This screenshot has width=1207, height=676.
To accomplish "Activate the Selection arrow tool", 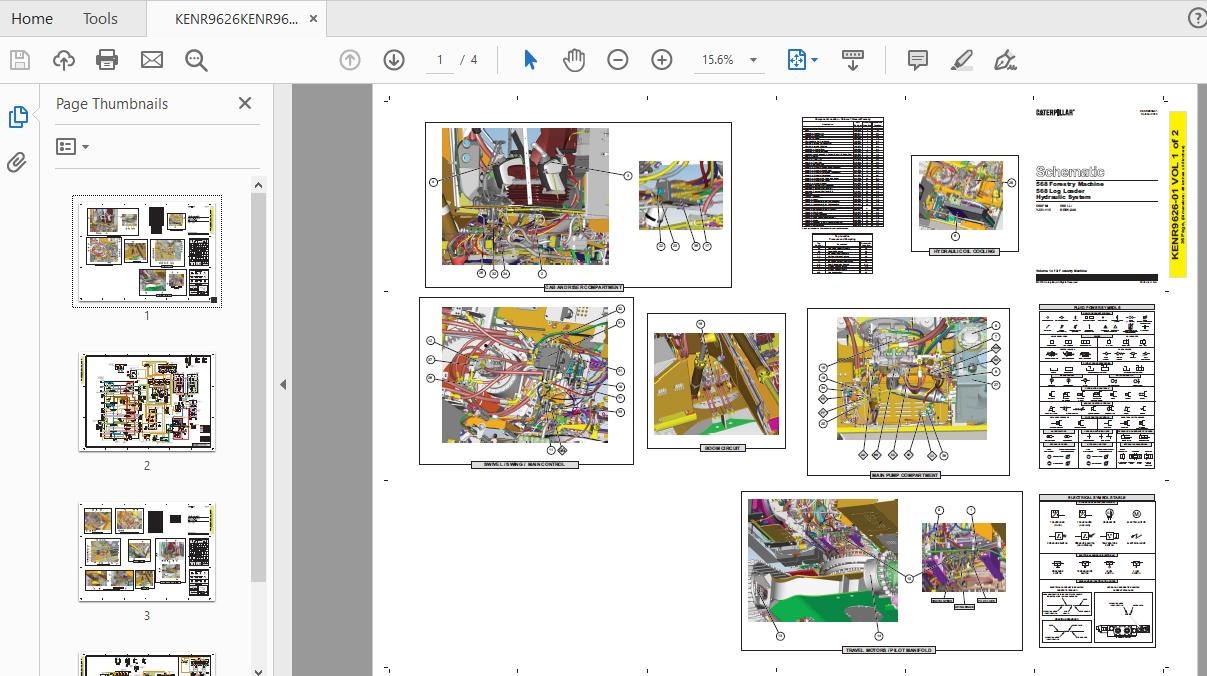I will pyautogui.click(x=530, y=60).
